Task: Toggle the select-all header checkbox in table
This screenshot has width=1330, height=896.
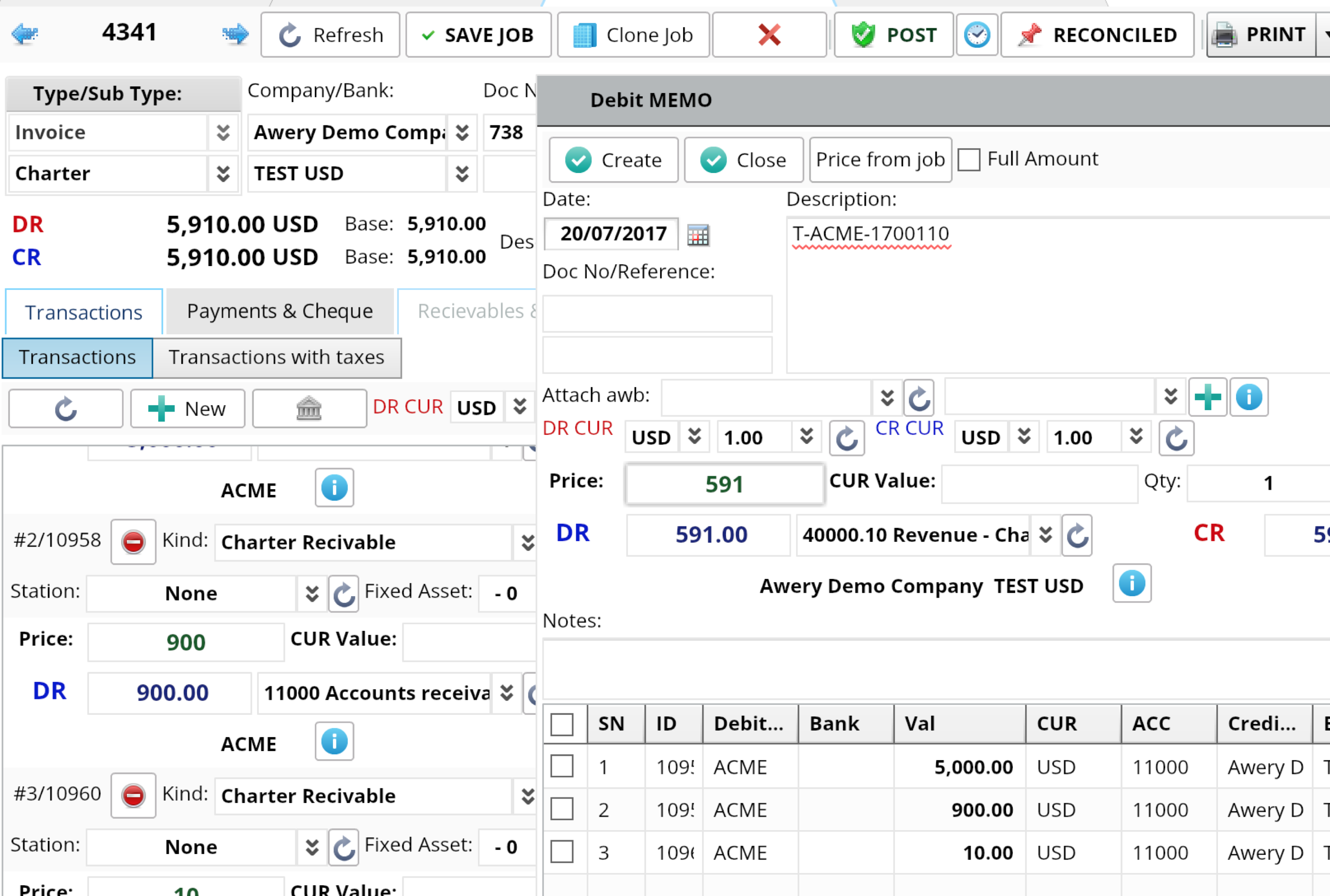Action: [562, 724]
